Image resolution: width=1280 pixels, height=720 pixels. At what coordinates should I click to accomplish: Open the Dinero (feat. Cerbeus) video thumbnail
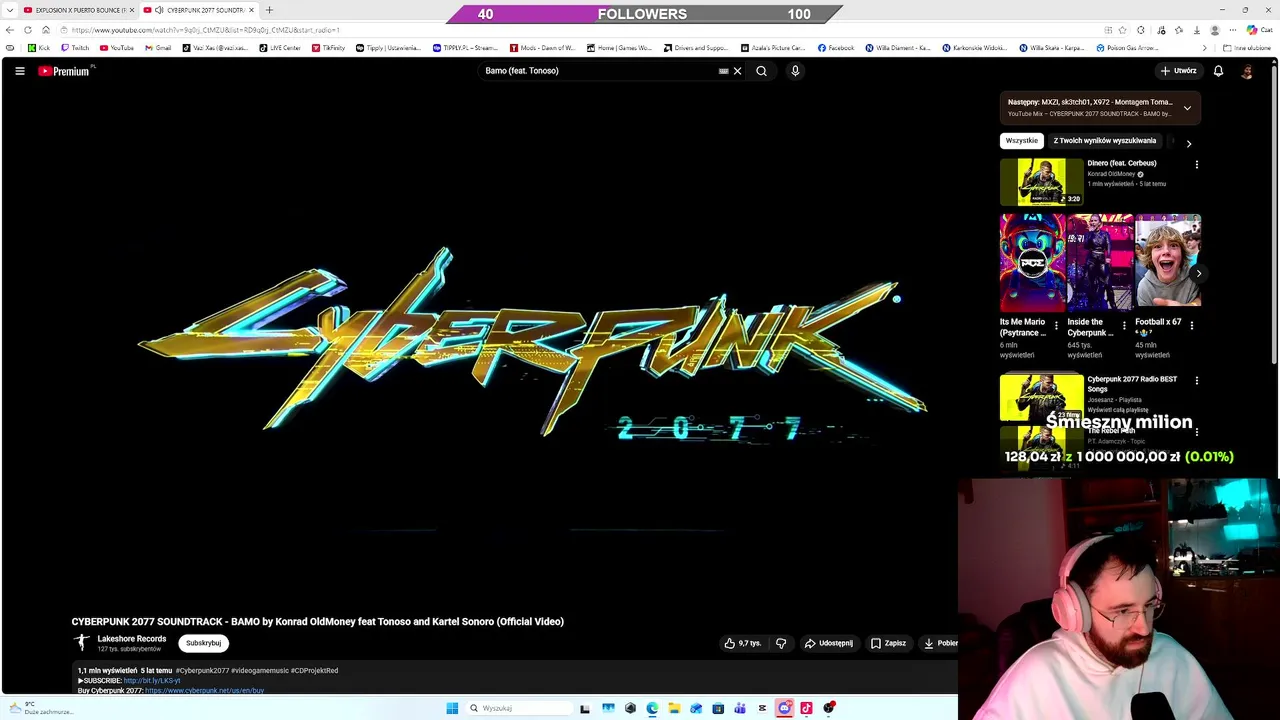pyautogui.click(x=1041, y=182)
